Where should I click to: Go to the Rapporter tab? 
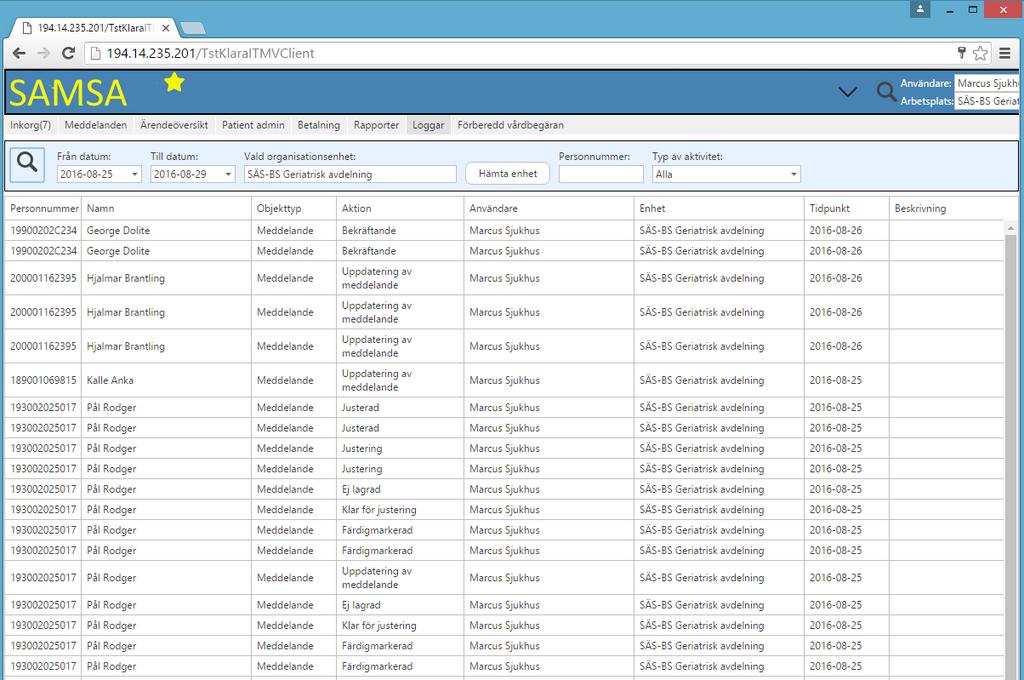click(x=376, y=125)
